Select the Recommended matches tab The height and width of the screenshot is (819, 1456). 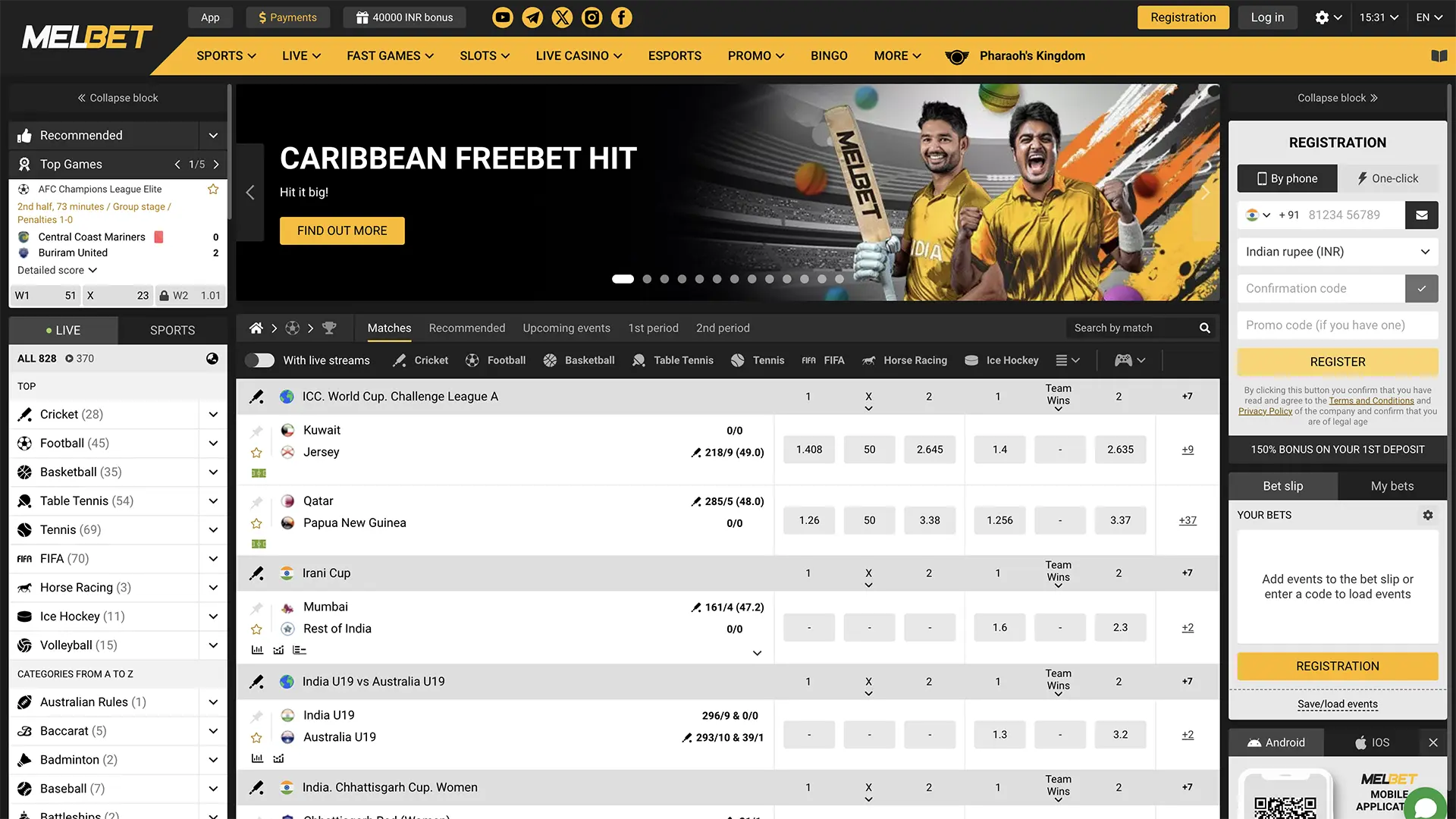[x=467, y=327]
